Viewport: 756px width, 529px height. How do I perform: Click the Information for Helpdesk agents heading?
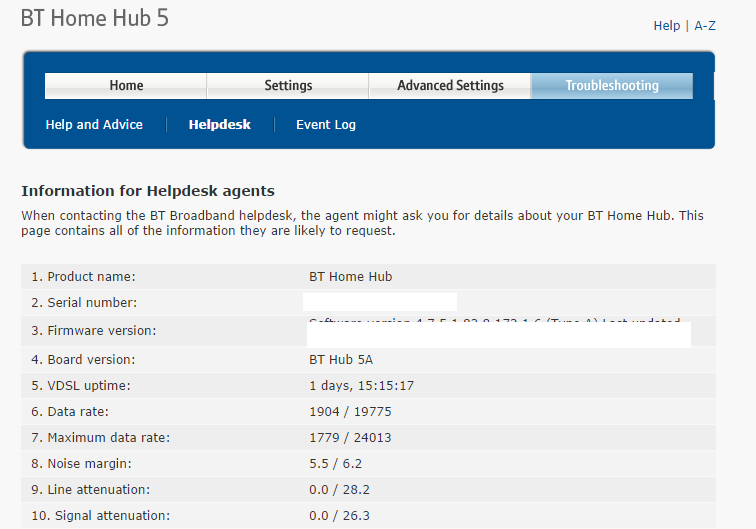148,191
